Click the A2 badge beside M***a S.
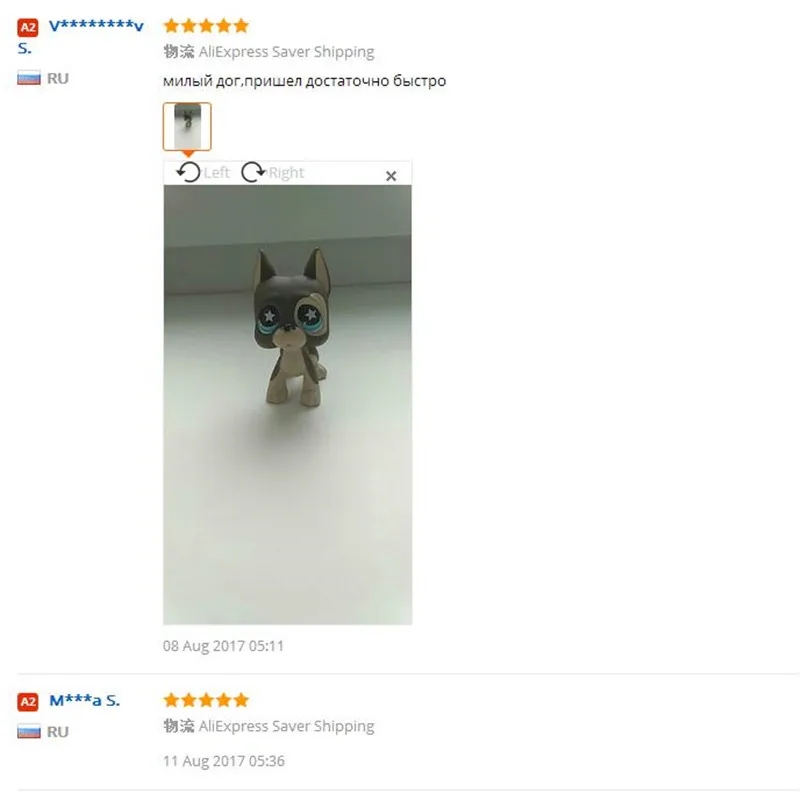 (x=28, y=702)
